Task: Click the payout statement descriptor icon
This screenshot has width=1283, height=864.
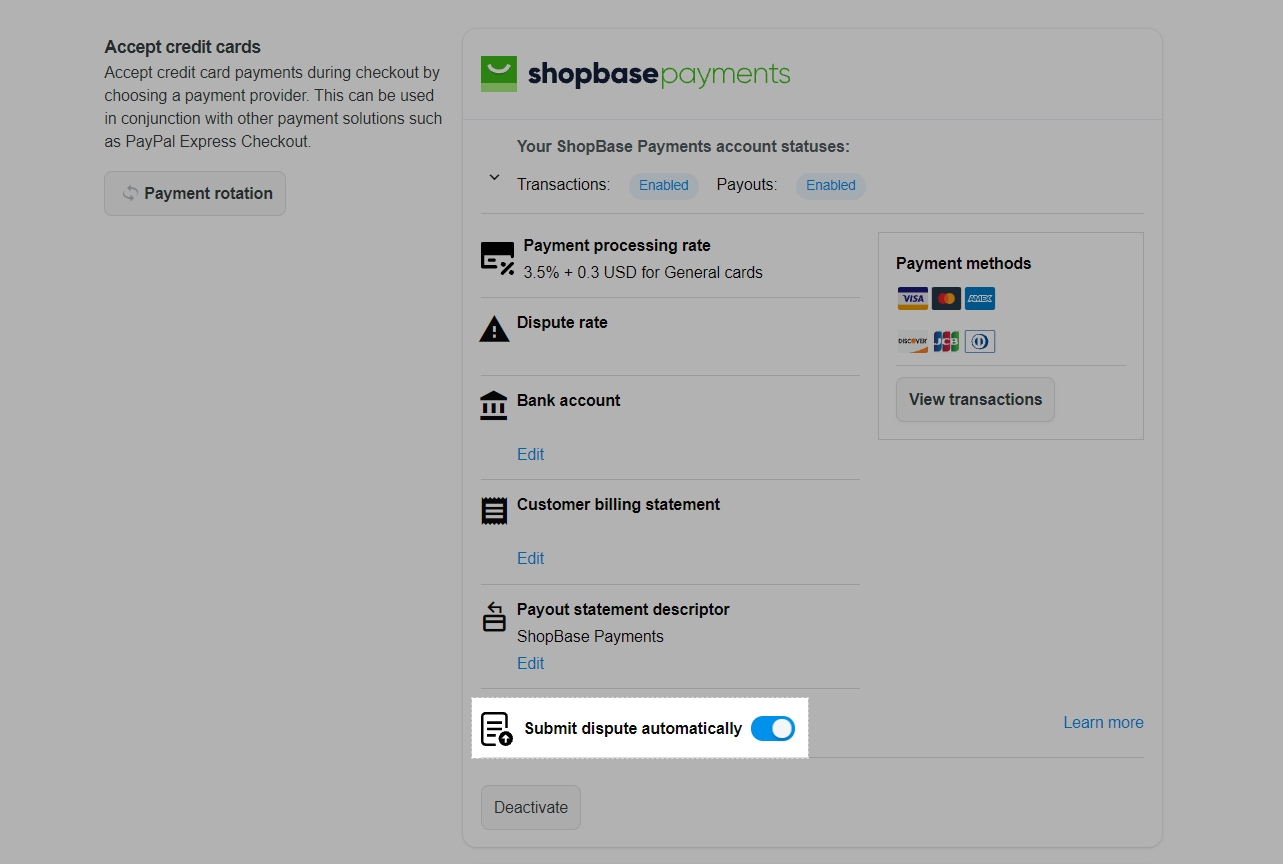Action: [494, 616]
